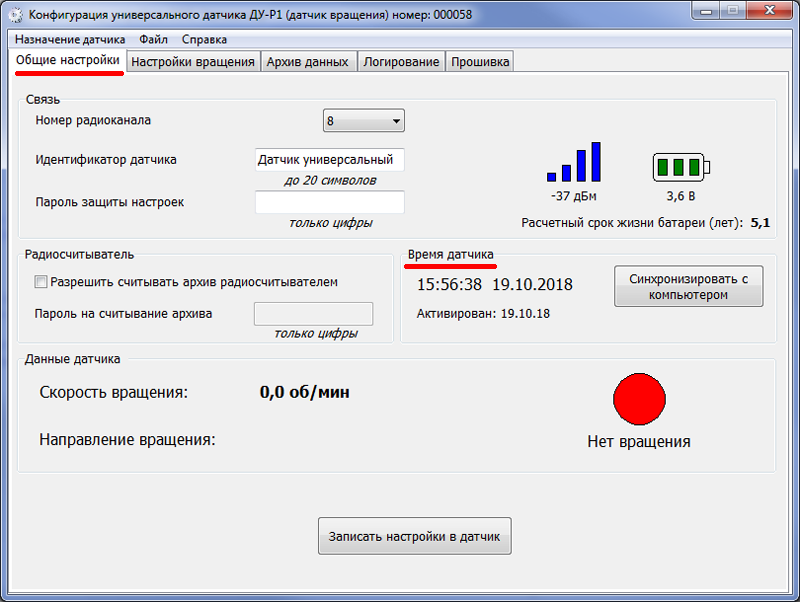Click the Записать настройки в датчик button
Image resolution: width=800 pixels, height=602 pixels.
click(414, 536)
